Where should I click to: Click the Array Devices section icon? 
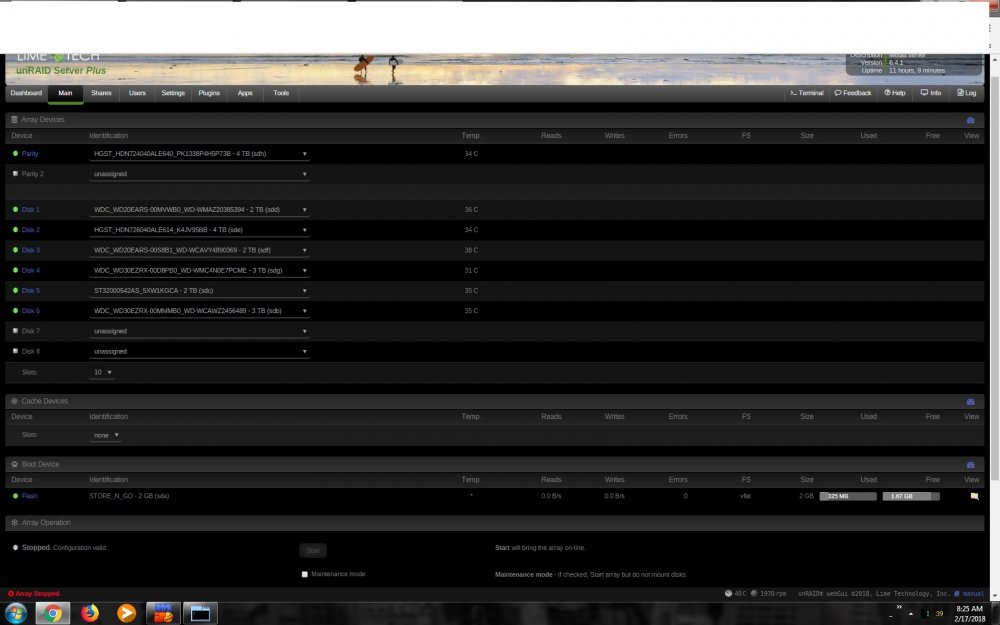(14, 120)
